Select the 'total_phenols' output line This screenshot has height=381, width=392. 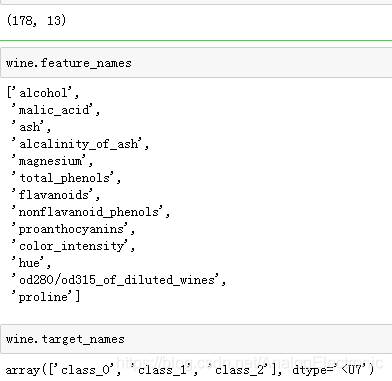tap(66, 178)
